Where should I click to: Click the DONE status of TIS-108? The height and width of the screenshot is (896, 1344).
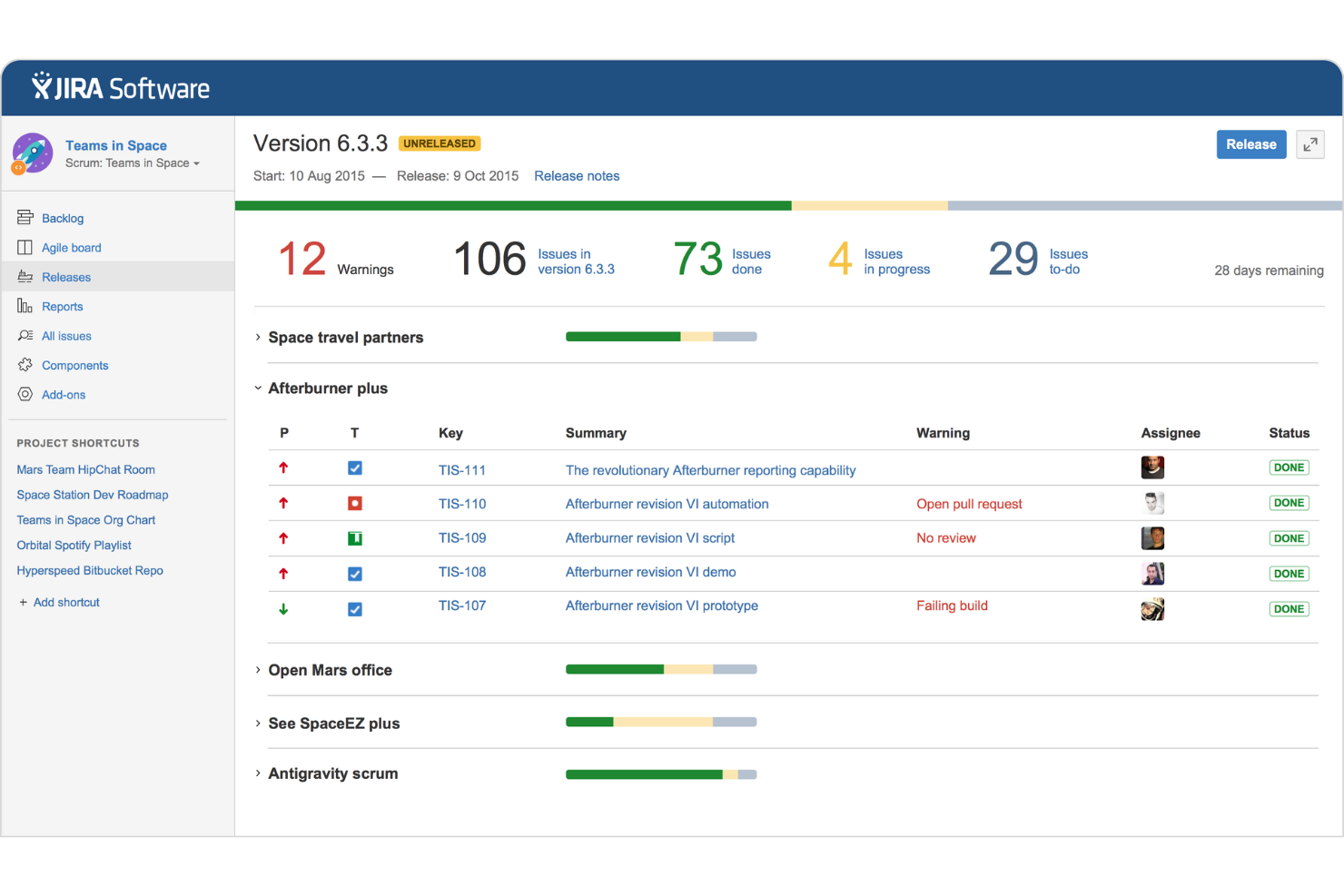1289,574
